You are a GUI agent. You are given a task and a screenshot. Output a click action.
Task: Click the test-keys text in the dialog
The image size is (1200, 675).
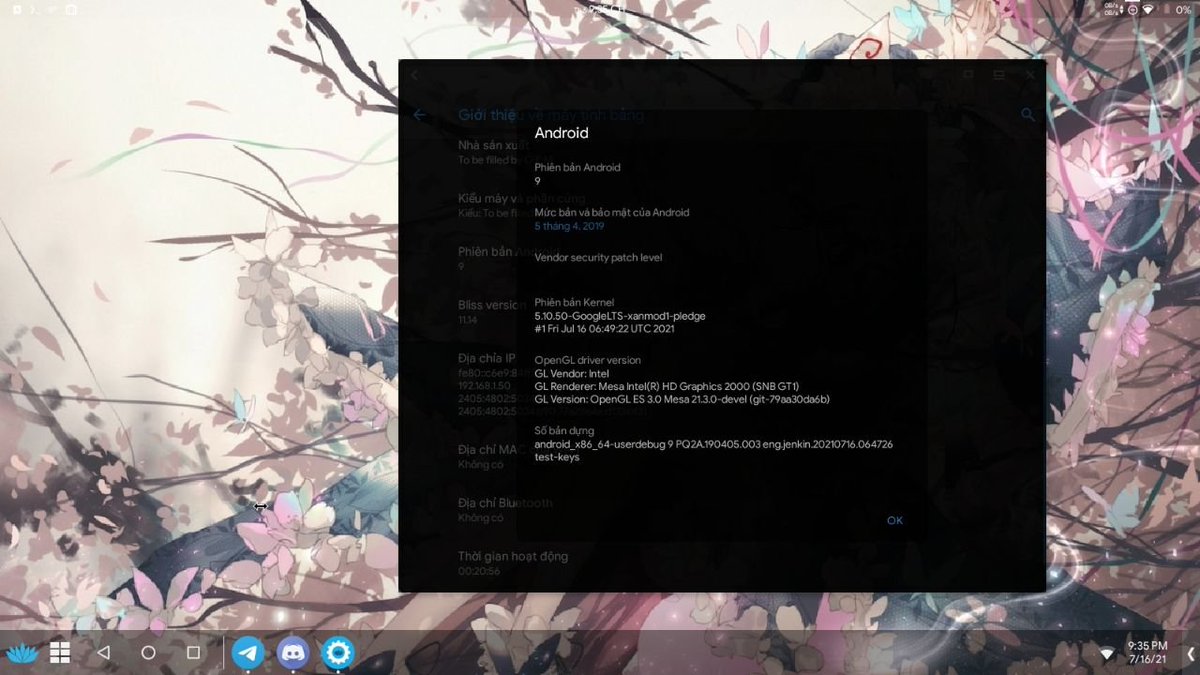(x=557, y=457)
